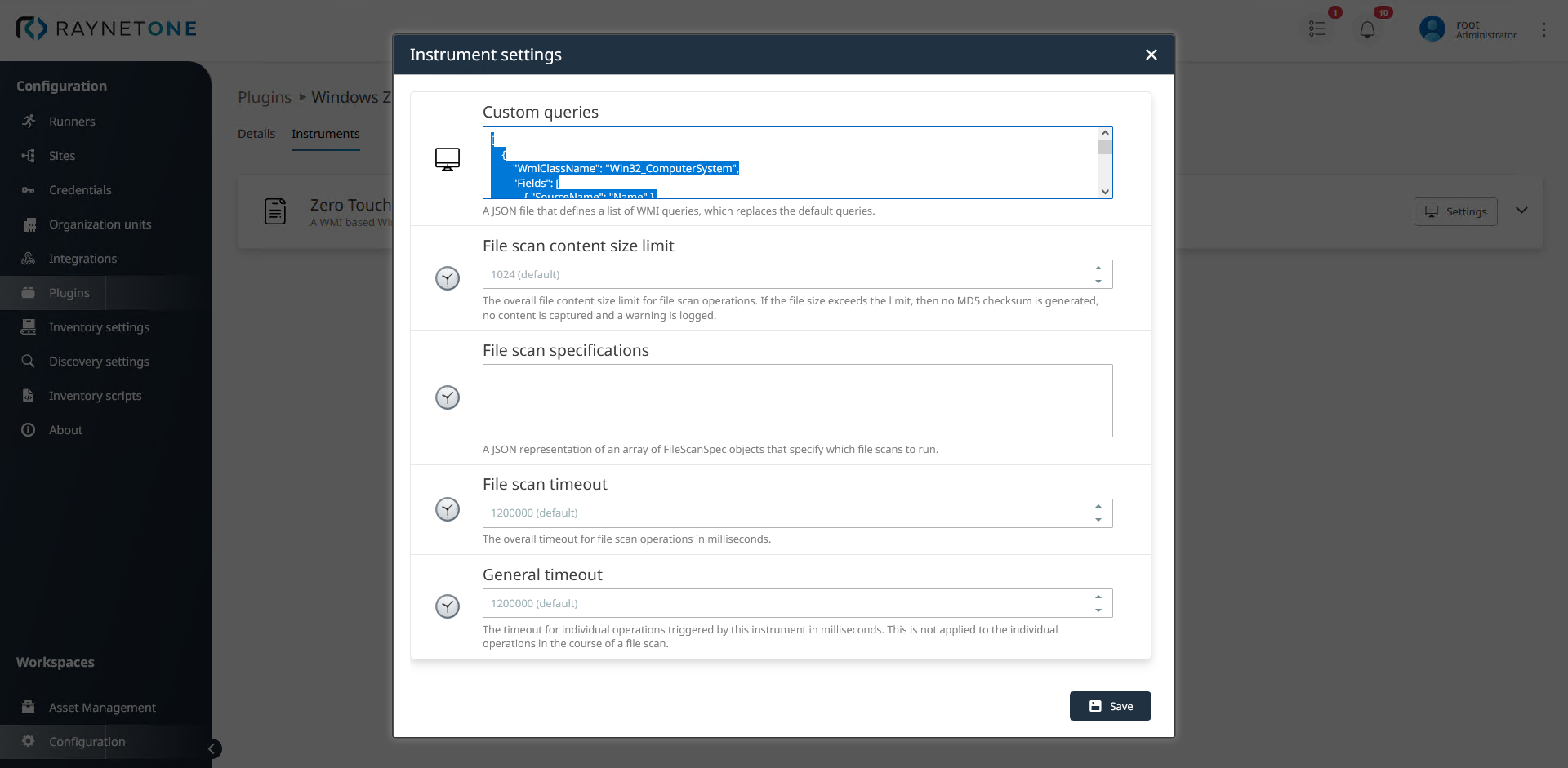Click the notifications bell icon
This screenshot has height=768, width=1568.
1367,30
